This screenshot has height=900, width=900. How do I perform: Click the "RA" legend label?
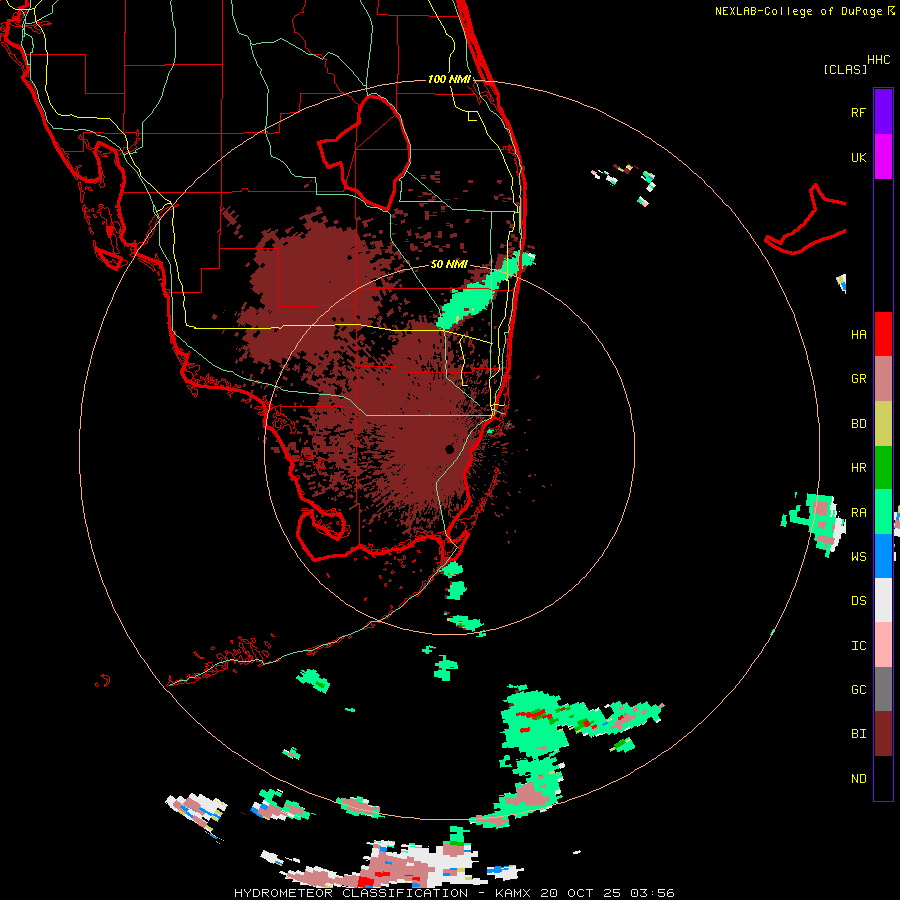pyautogui.click(x=858, y=513)
